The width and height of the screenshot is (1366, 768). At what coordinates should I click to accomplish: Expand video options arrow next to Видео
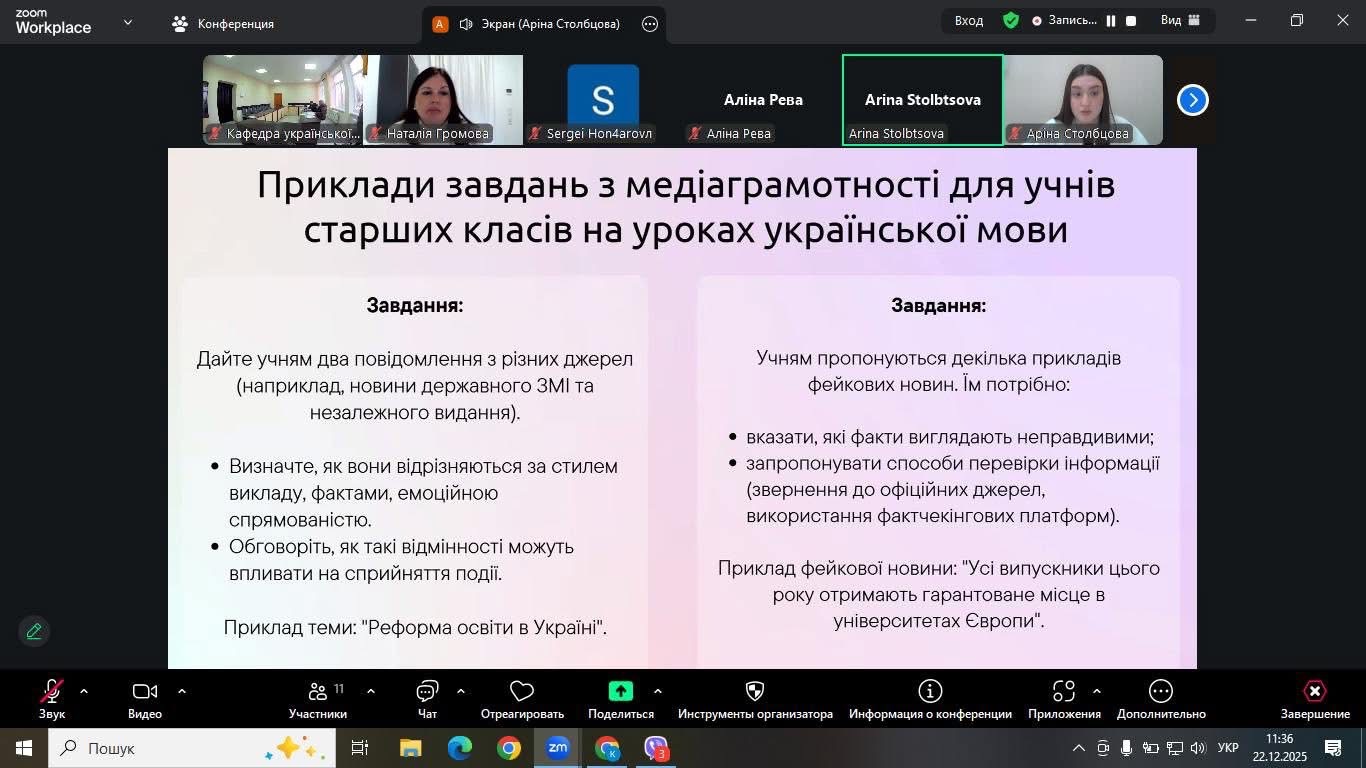[x=182, y=691]
